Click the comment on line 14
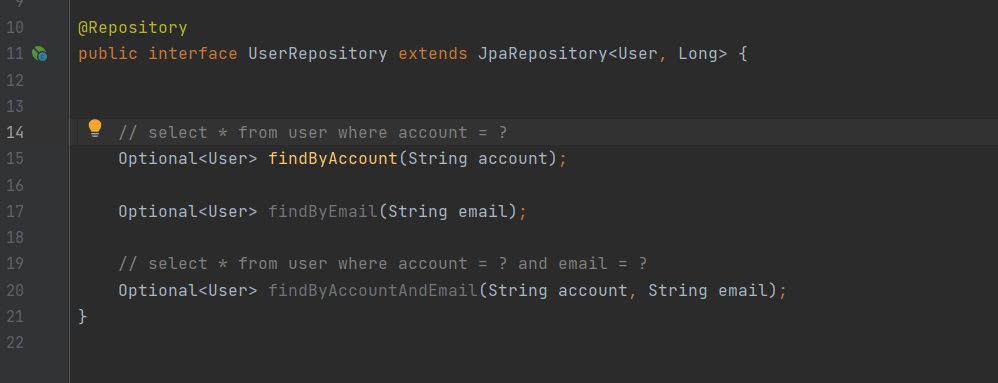 click(x=313, y=133)
